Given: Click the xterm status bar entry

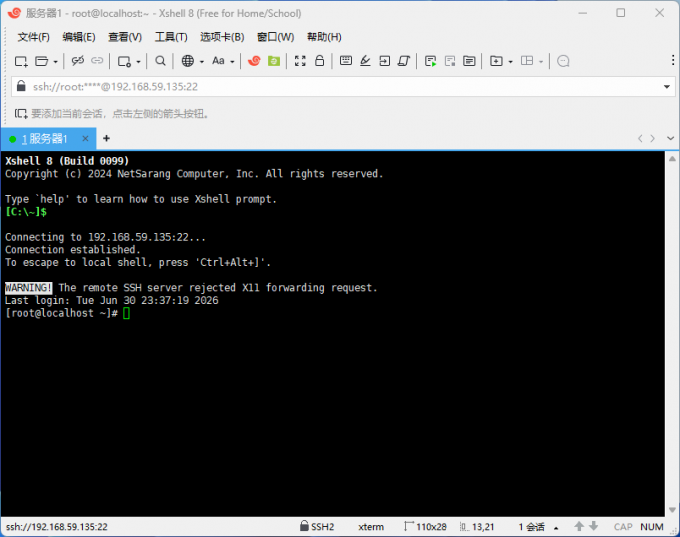Looking at the screenshot, I should click(x=371, y=527).
